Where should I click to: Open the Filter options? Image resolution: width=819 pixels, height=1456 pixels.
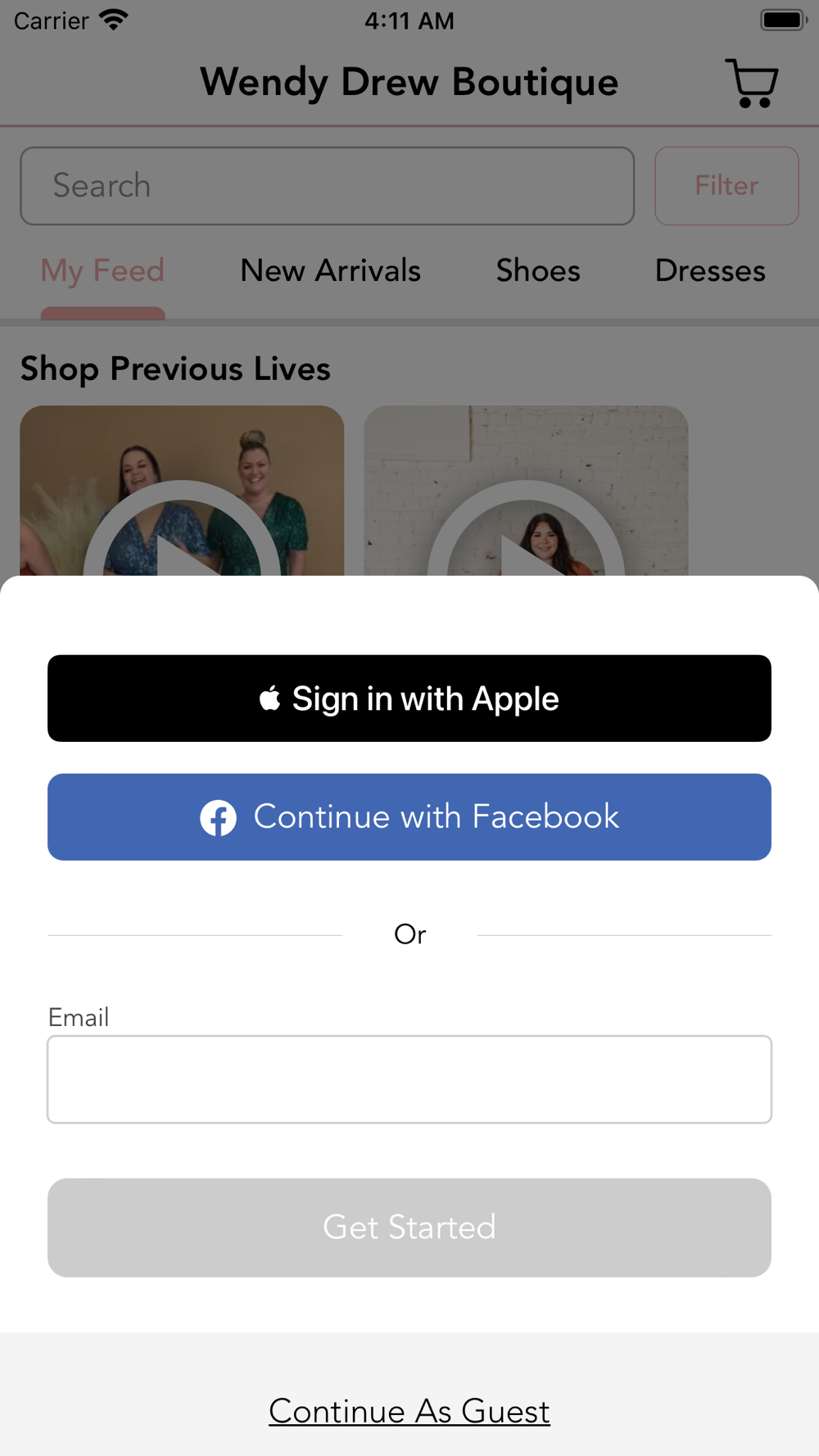pyautogui.click(x=726, y=186)
